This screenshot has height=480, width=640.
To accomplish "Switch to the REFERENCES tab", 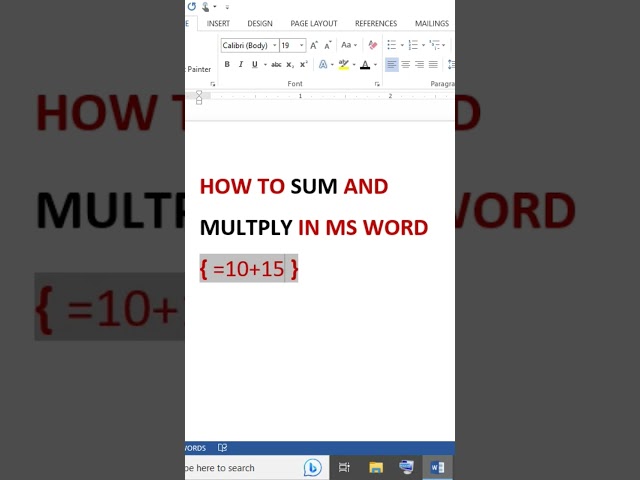I will [x=376, y=23].
